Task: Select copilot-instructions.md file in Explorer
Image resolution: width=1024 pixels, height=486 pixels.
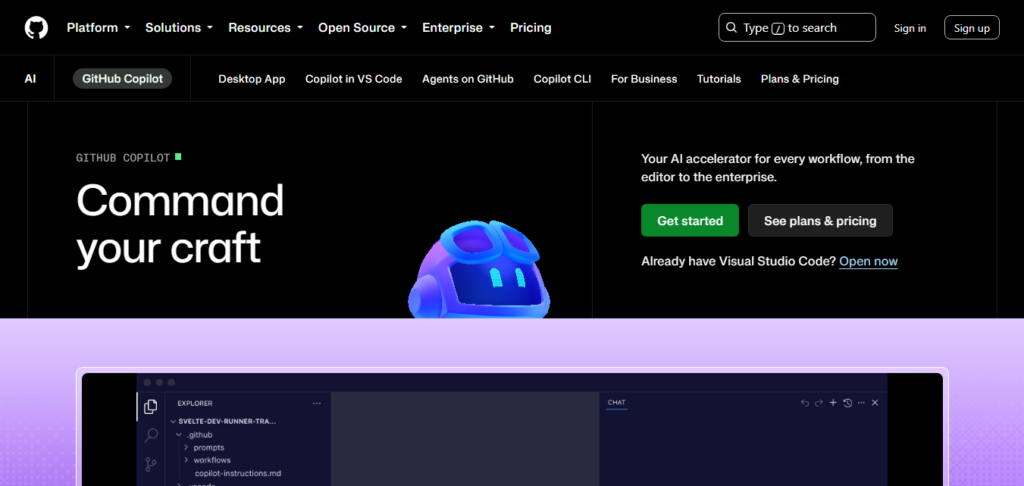Action: click(x=238, y=473)
